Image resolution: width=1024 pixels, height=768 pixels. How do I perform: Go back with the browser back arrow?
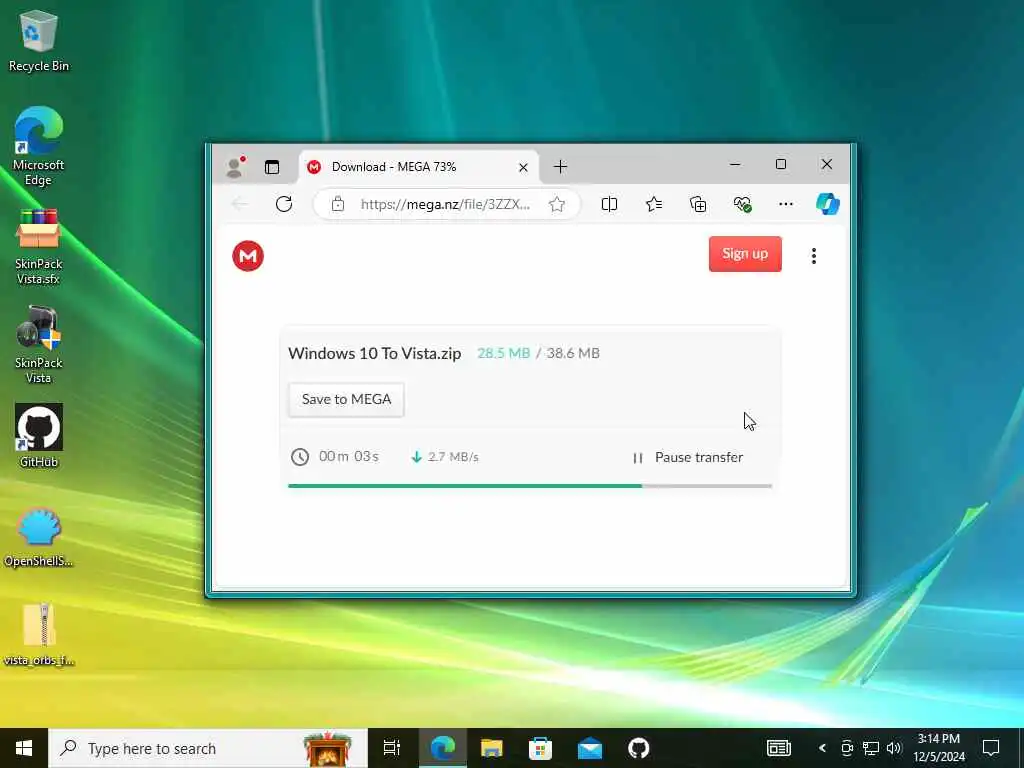[240, 204]
